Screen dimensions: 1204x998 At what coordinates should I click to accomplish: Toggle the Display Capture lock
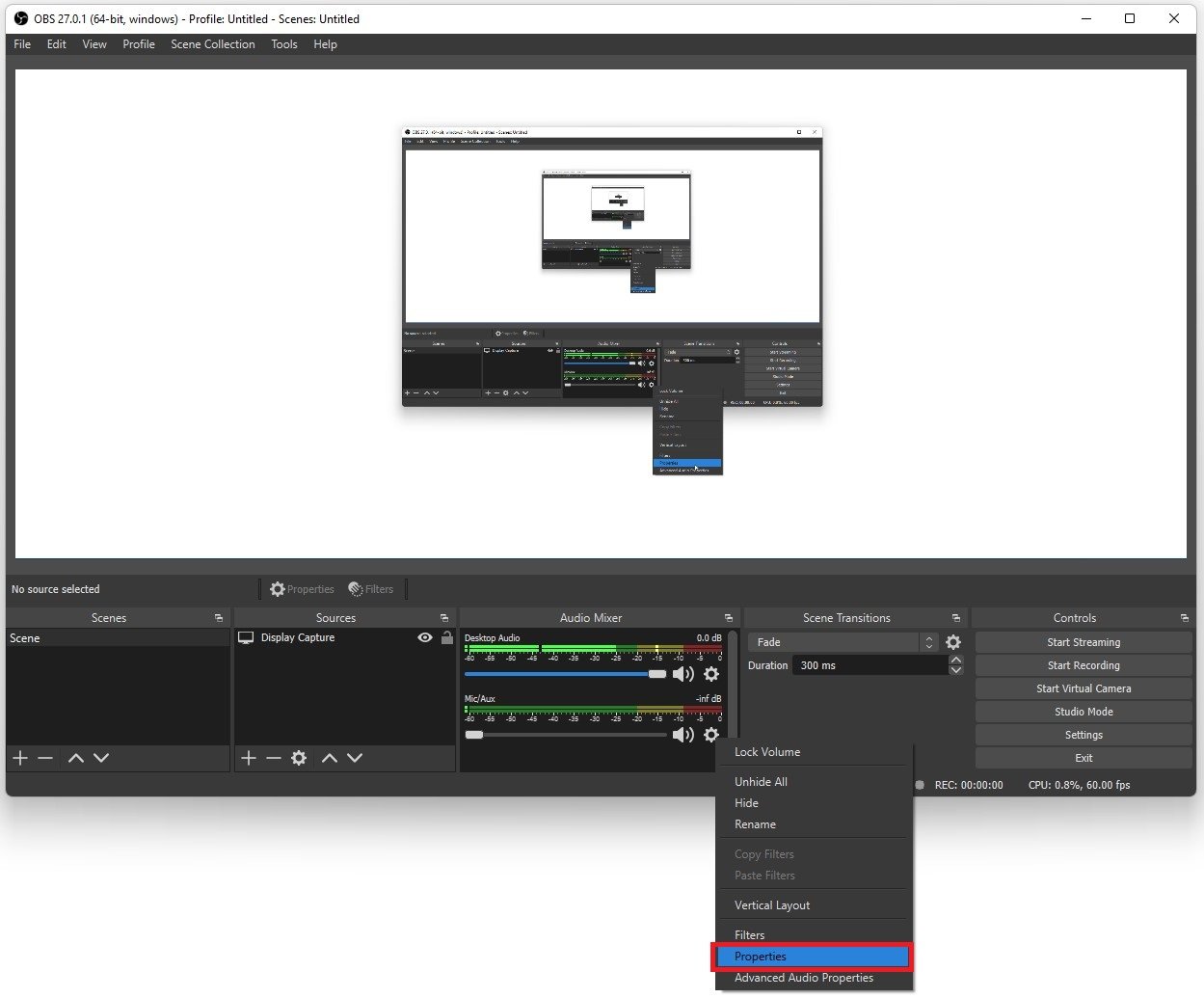[x=447, y=638]
